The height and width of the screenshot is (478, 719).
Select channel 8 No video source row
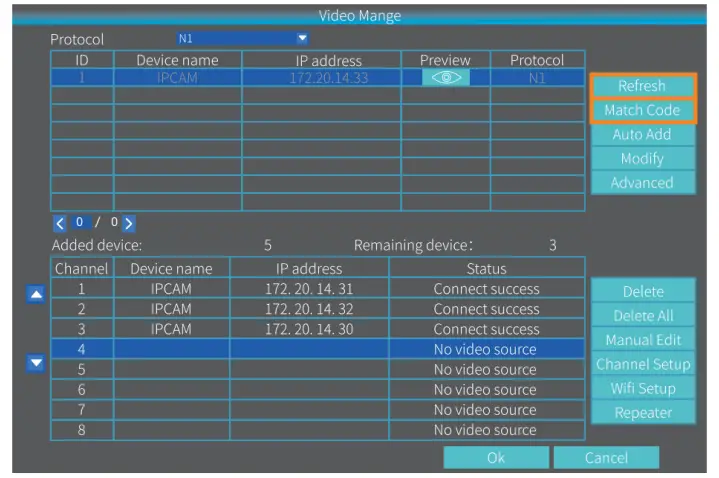[317, 430]
